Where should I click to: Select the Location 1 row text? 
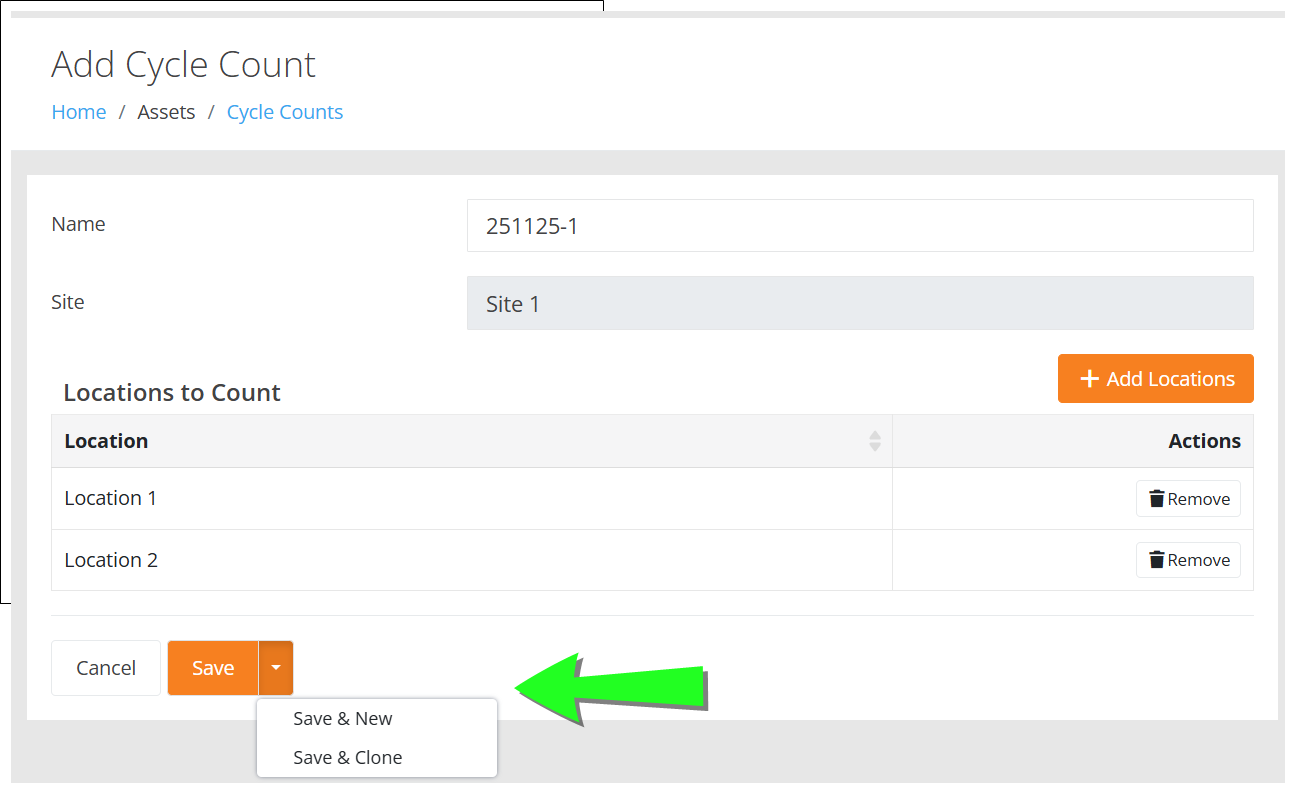click(111, 498)
